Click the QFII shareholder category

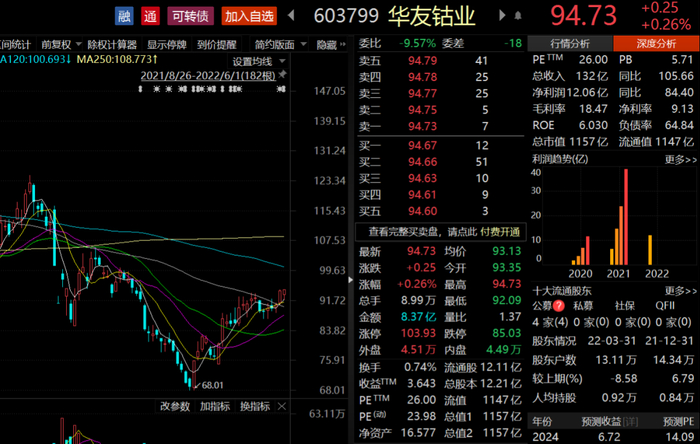point(665,306)
